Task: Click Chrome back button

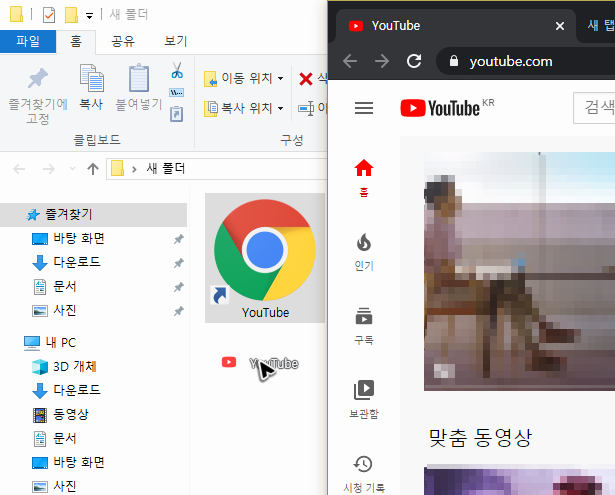Action: pos(350,61)
